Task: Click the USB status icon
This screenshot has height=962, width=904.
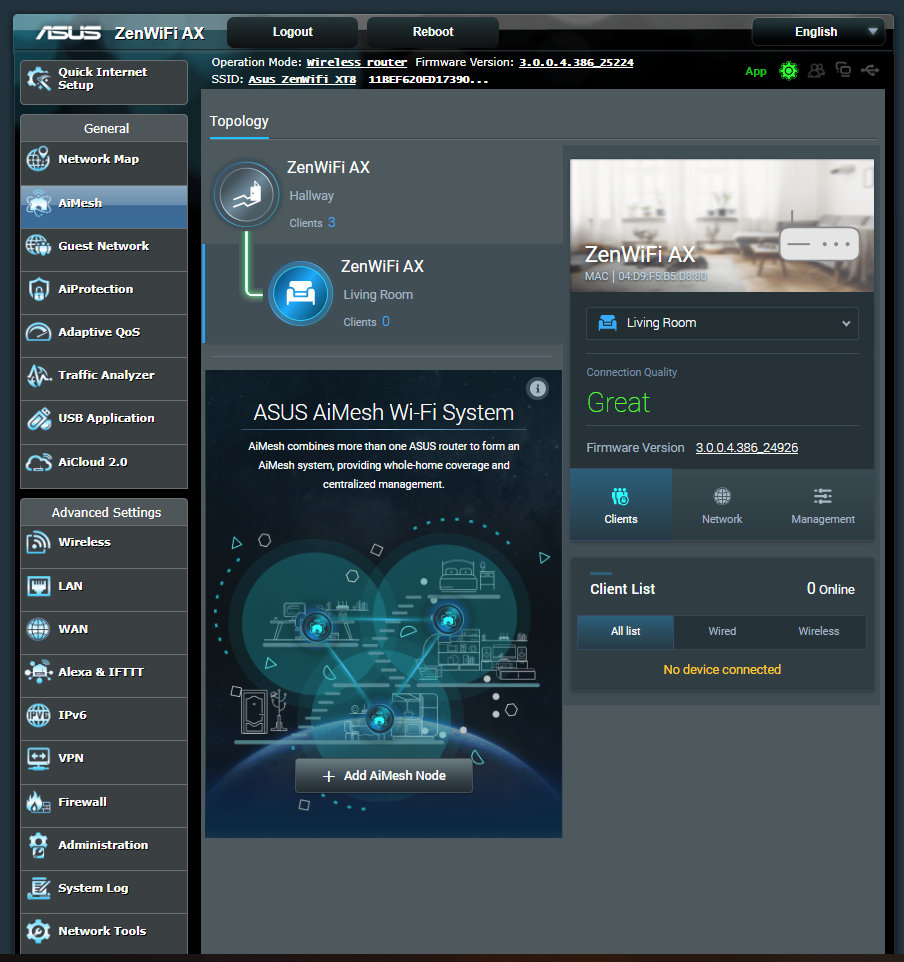Action: click(x=870, y=71)
